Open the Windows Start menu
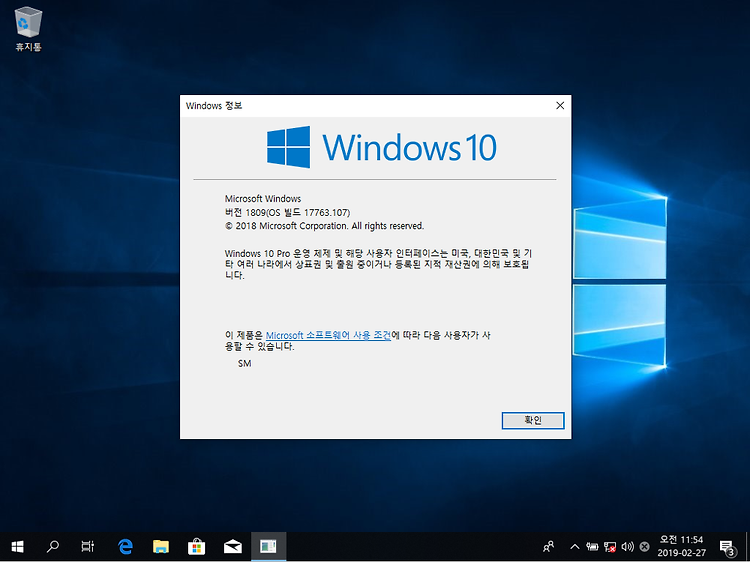The height and width of the screenshot is (562, 750). pos(17,546)
